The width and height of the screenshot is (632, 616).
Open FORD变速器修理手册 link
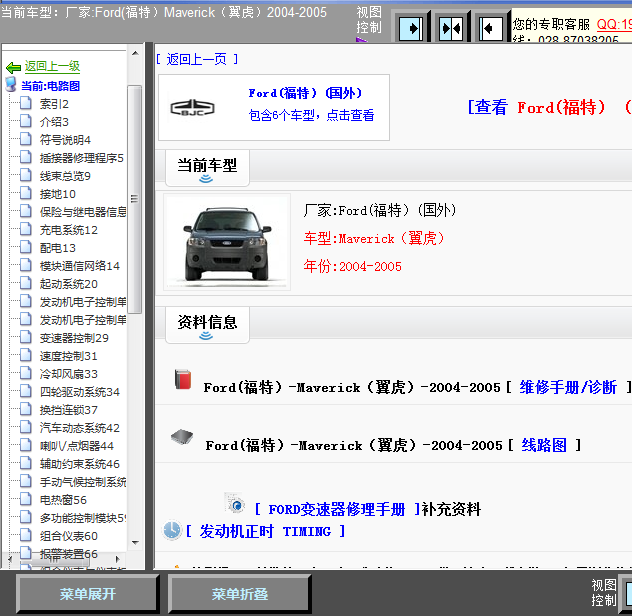[x=337, y=509]
